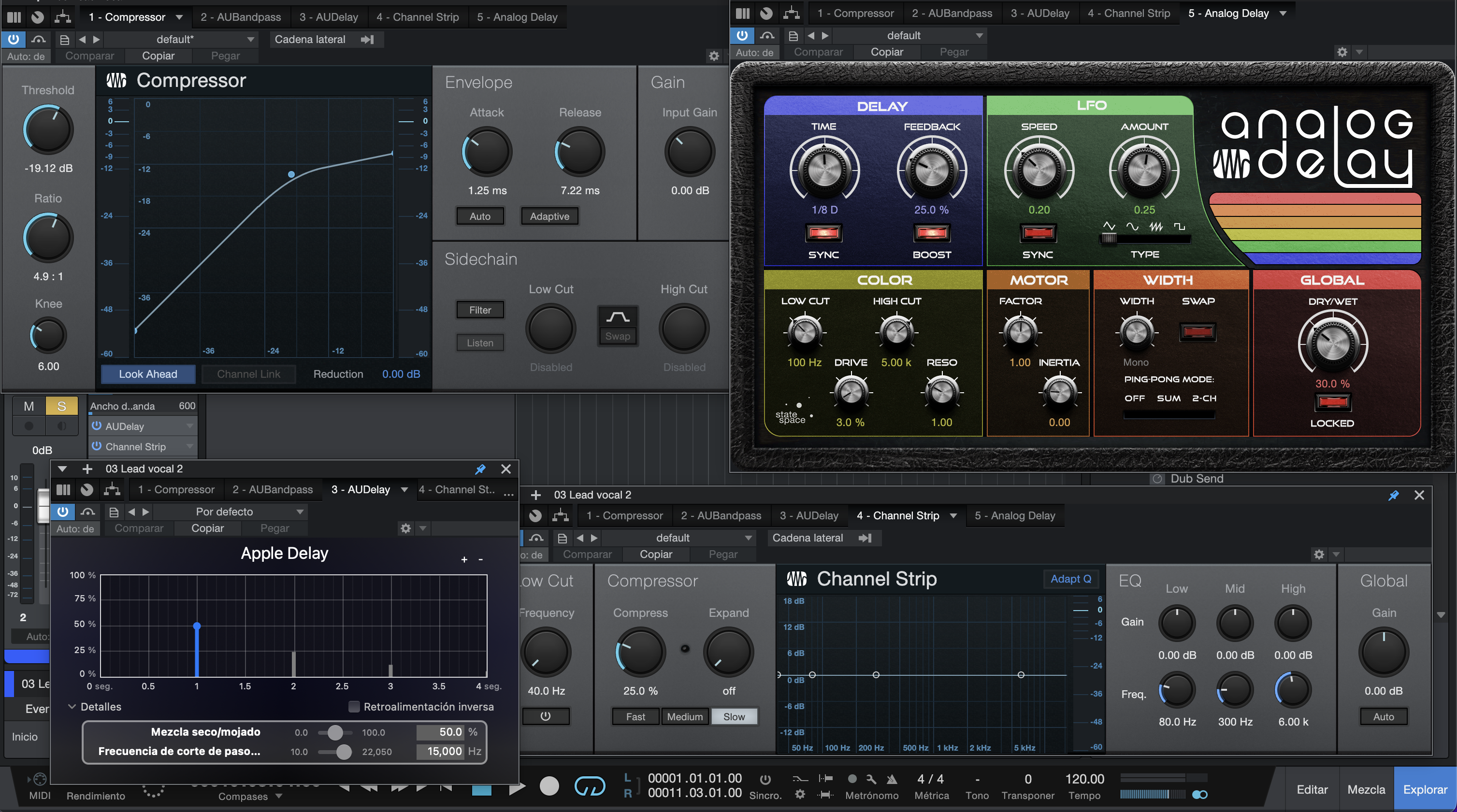Viewport: 1457px width, 812px height.
Task: Open the gear settings in Channel Strip window
Action: point(1319,554)
